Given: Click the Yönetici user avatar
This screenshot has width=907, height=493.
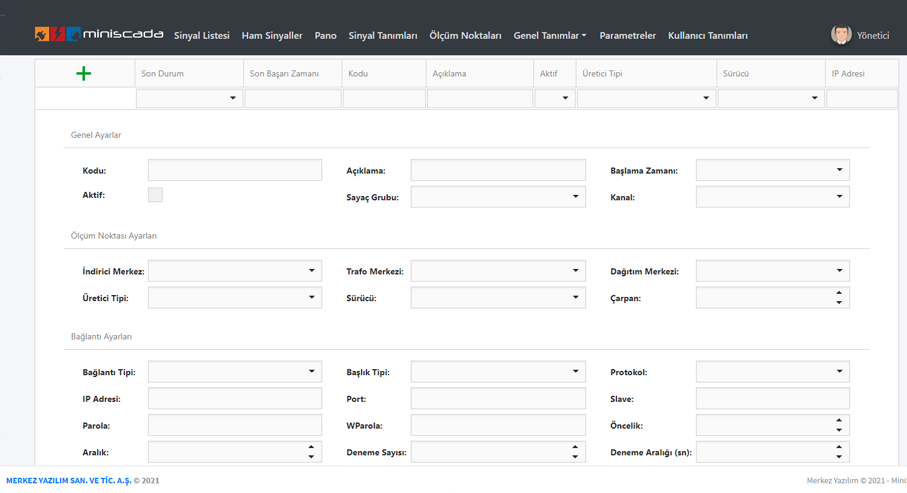Looking at the screenshot, I should [841, 35].
